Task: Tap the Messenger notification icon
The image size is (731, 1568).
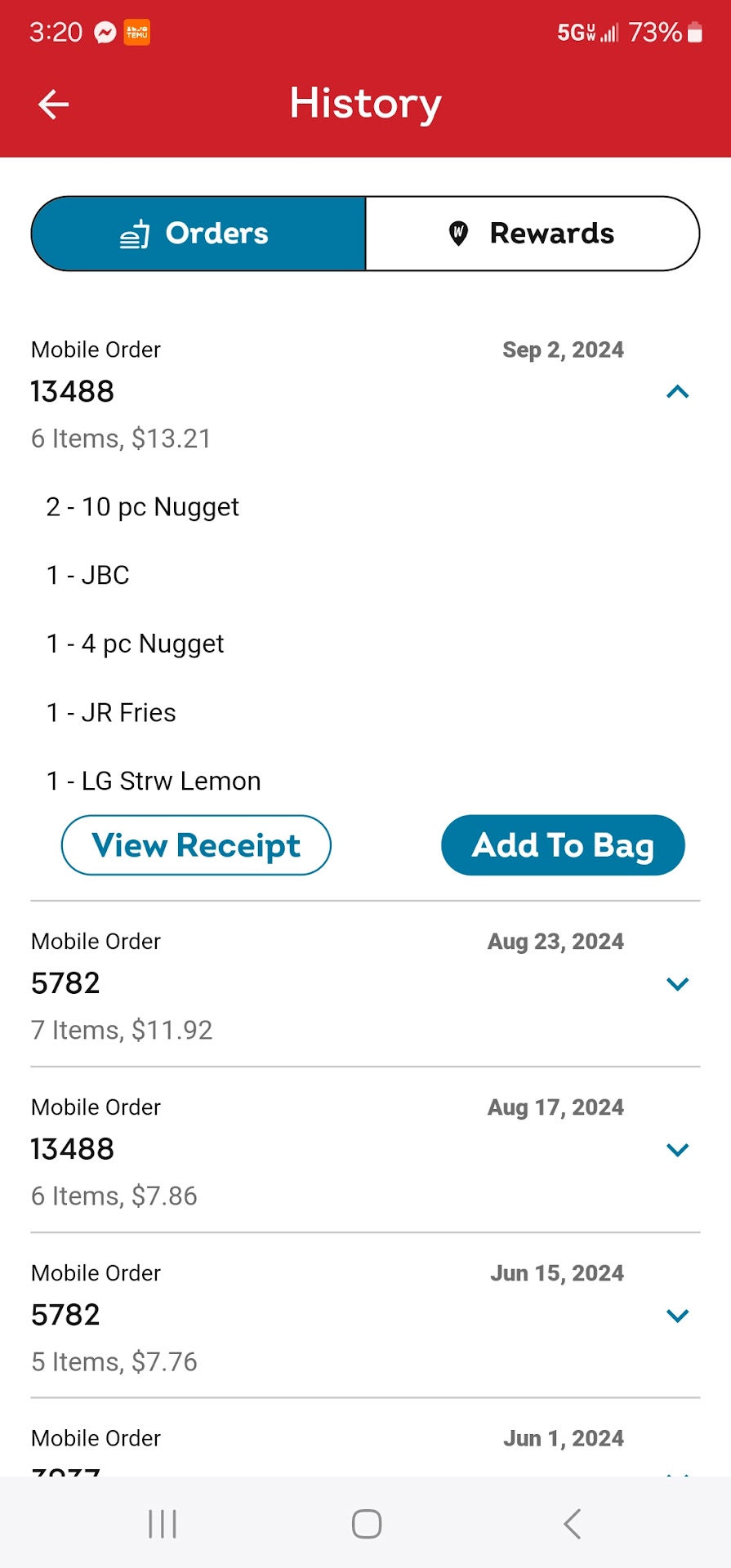Action: pos(105,33)
